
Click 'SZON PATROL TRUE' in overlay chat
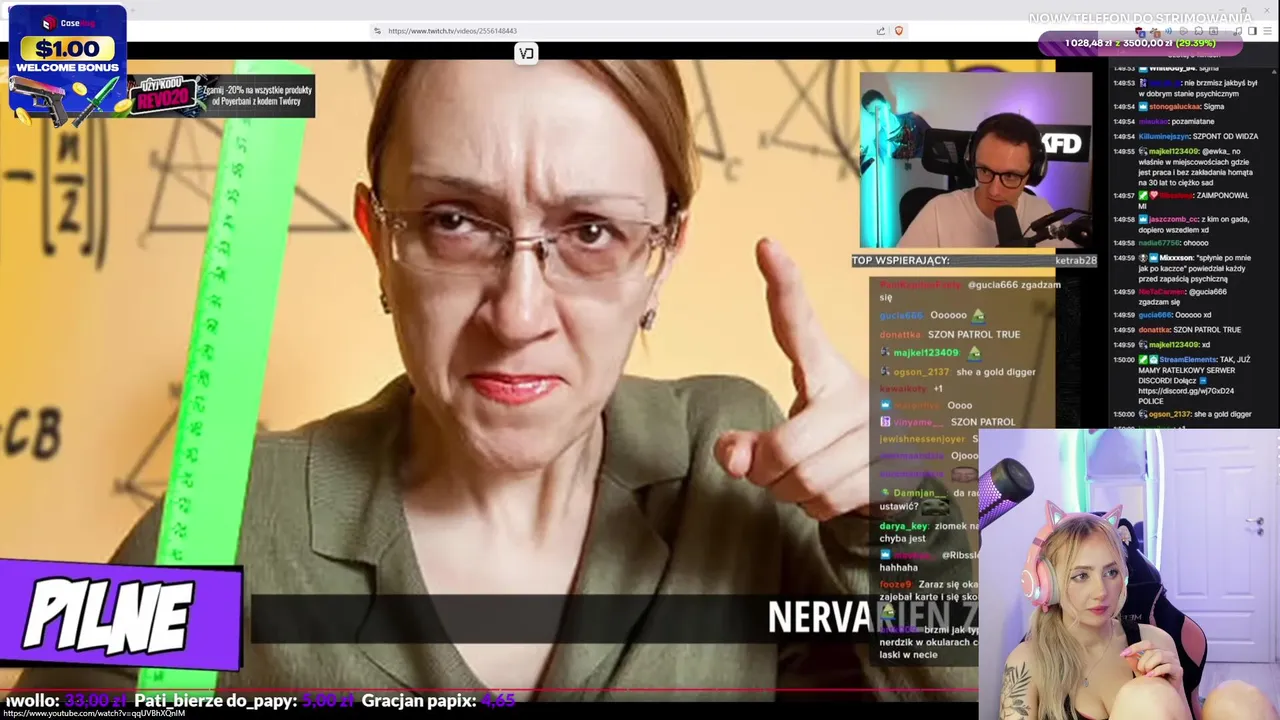(974, 334)
